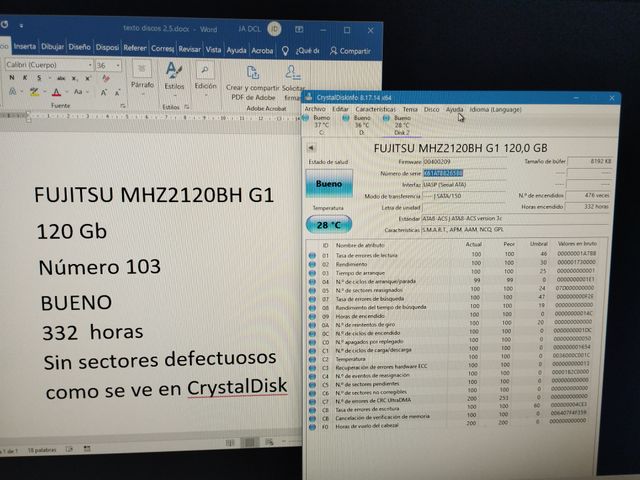Click redo/repeat icon in Word title bar
Image resolution: width=640 pixels, height=480 pixels.
point(4,25)
